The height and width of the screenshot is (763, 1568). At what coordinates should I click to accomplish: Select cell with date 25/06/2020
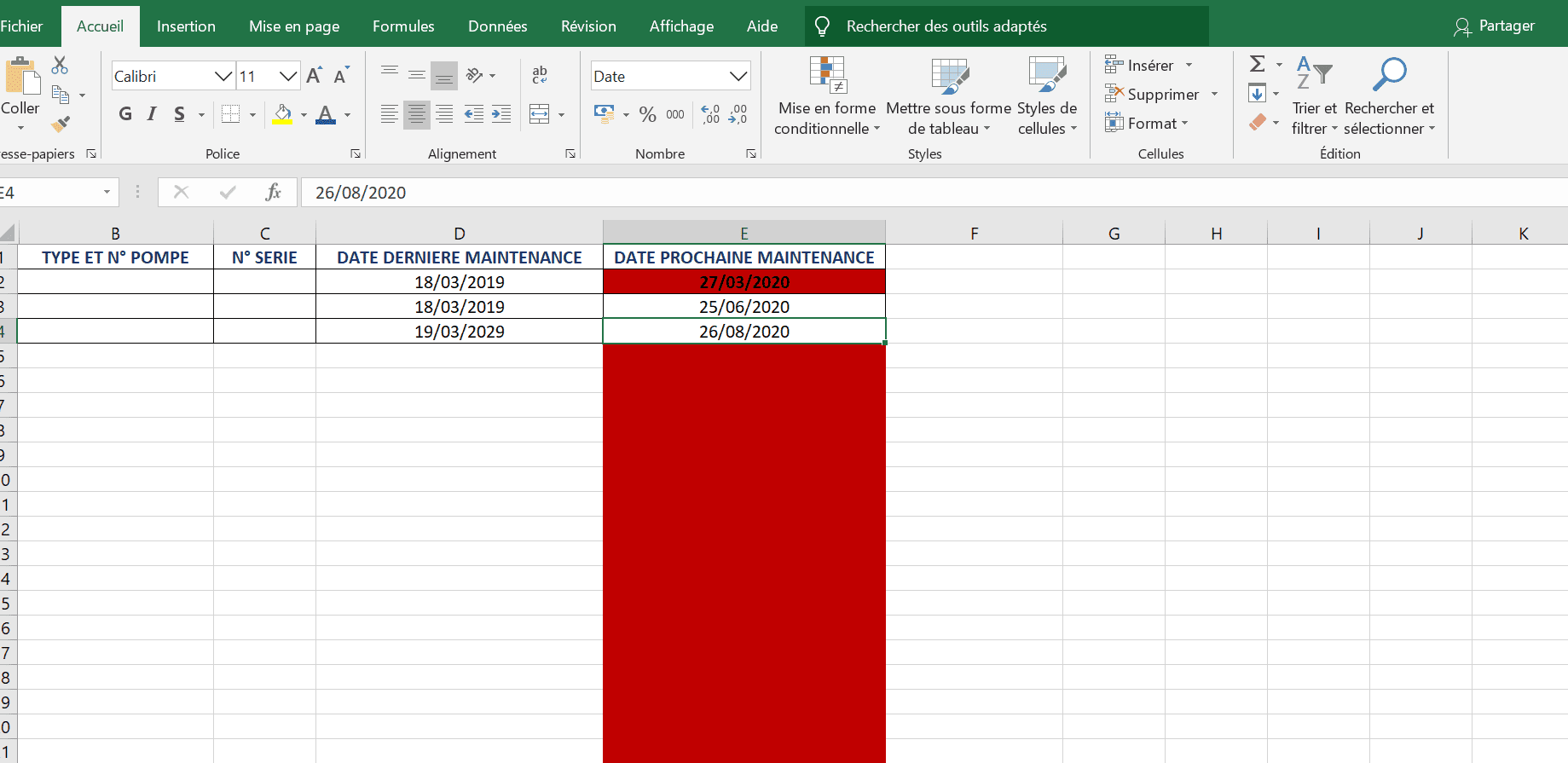coord(743,307)
